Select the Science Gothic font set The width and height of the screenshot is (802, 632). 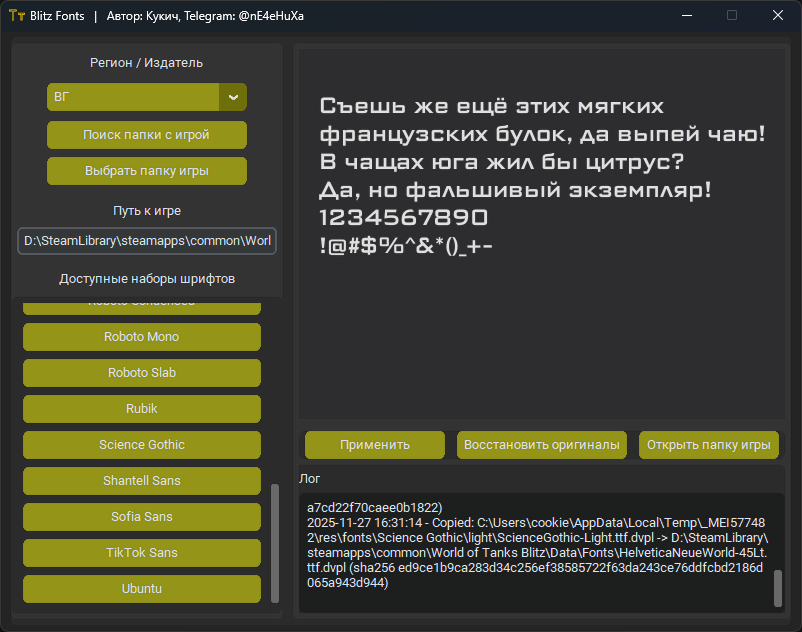[x=141, y=444]
